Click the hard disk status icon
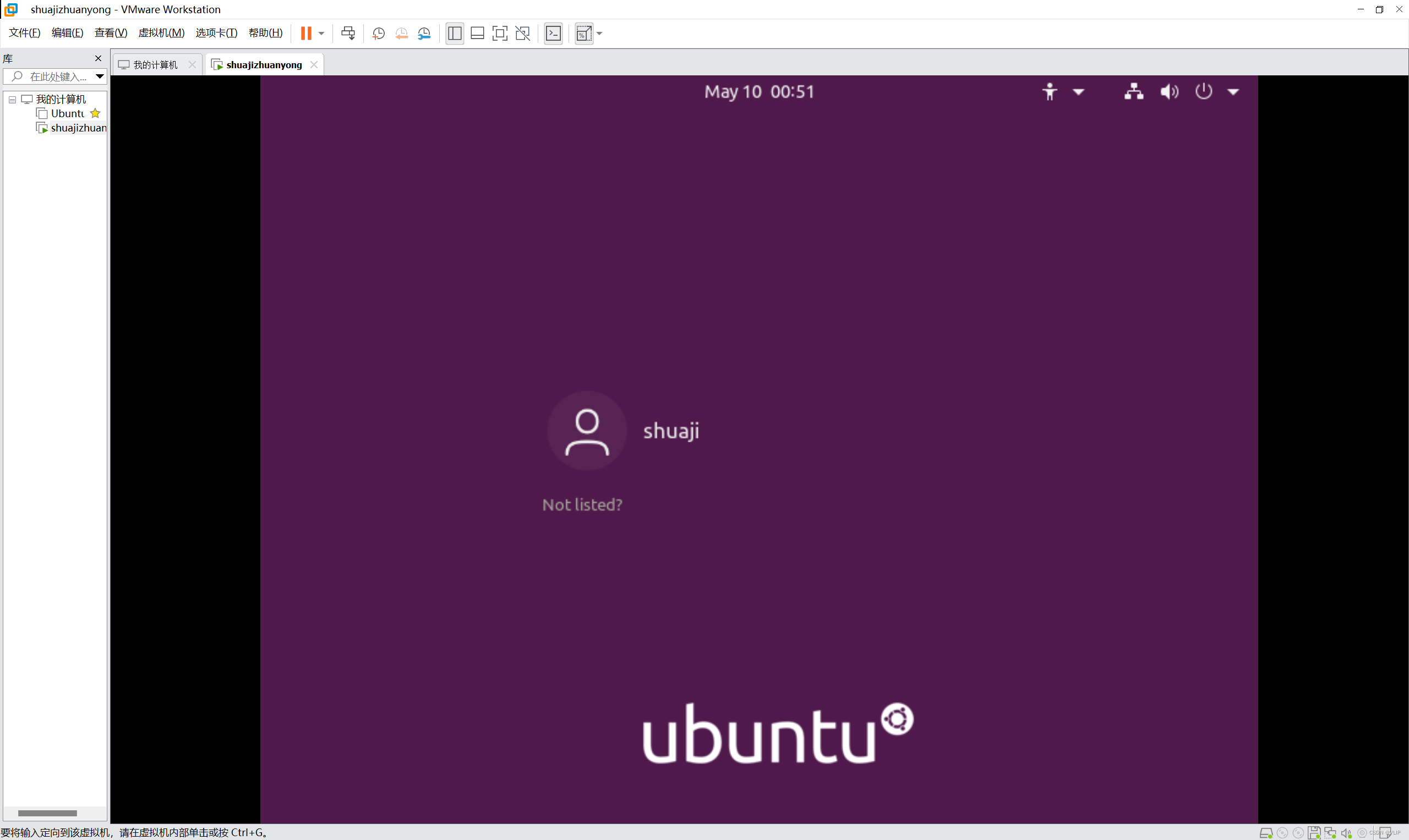The image size is (1409, 840). pos(1266,833)
